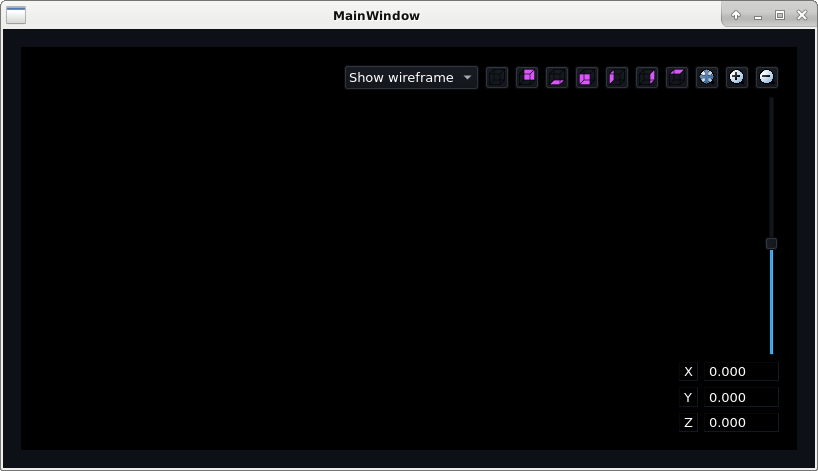Screen dimensions: 818x471
Task: Open the window menu icon in title bar
Action: [x=16, y=15]
